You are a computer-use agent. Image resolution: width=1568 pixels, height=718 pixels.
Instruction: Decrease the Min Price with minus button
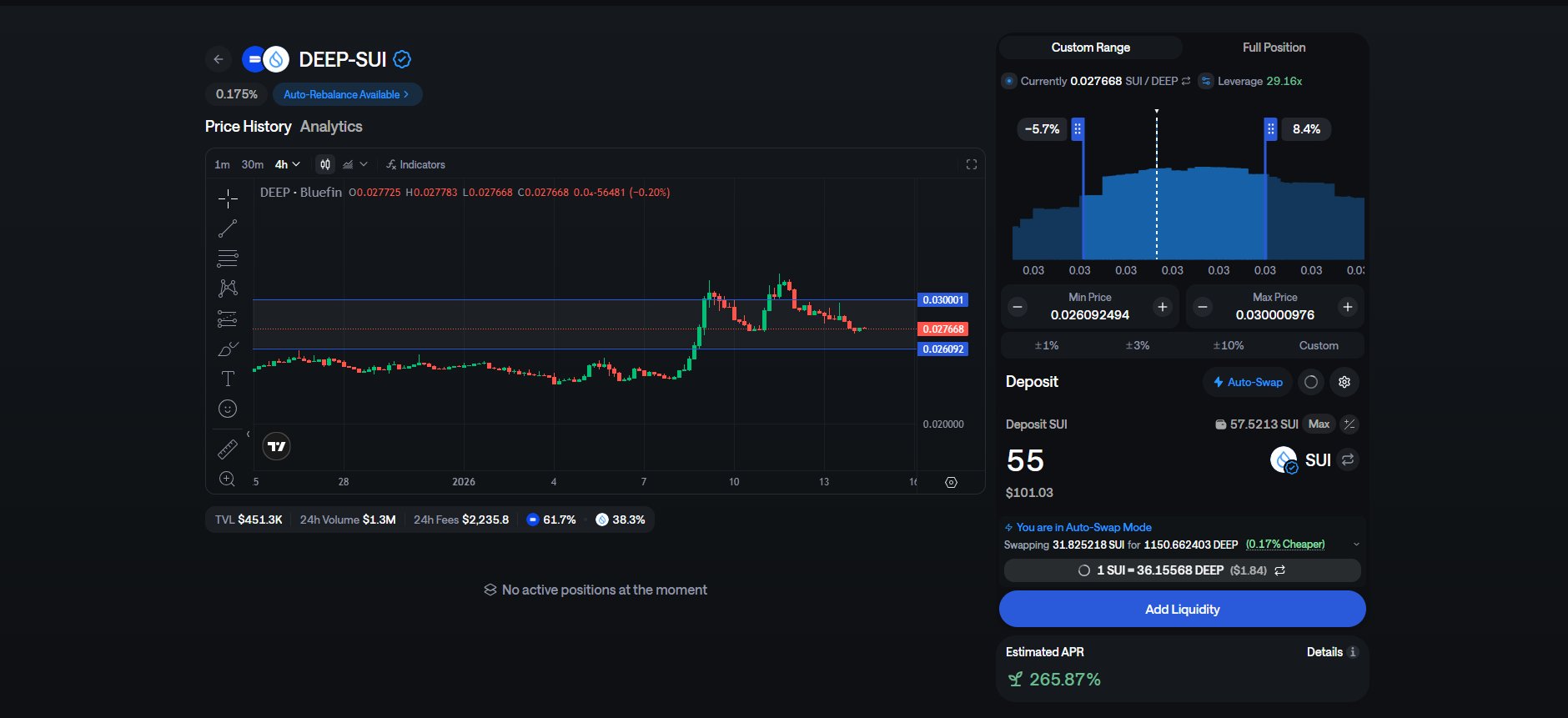(1018, 307)
